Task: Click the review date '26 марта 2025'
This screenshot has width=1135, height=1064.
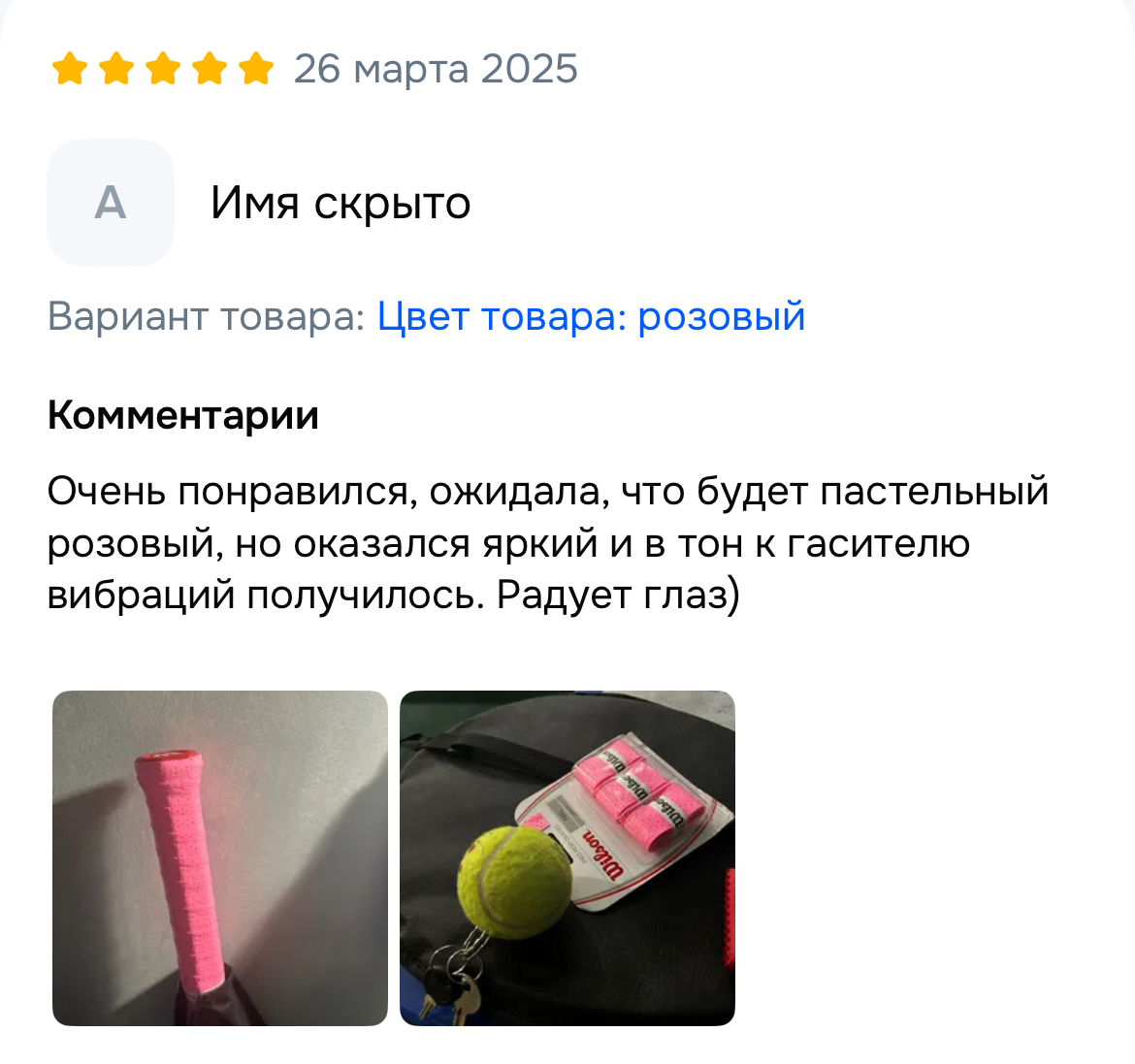Action: [x=436, y=69]
